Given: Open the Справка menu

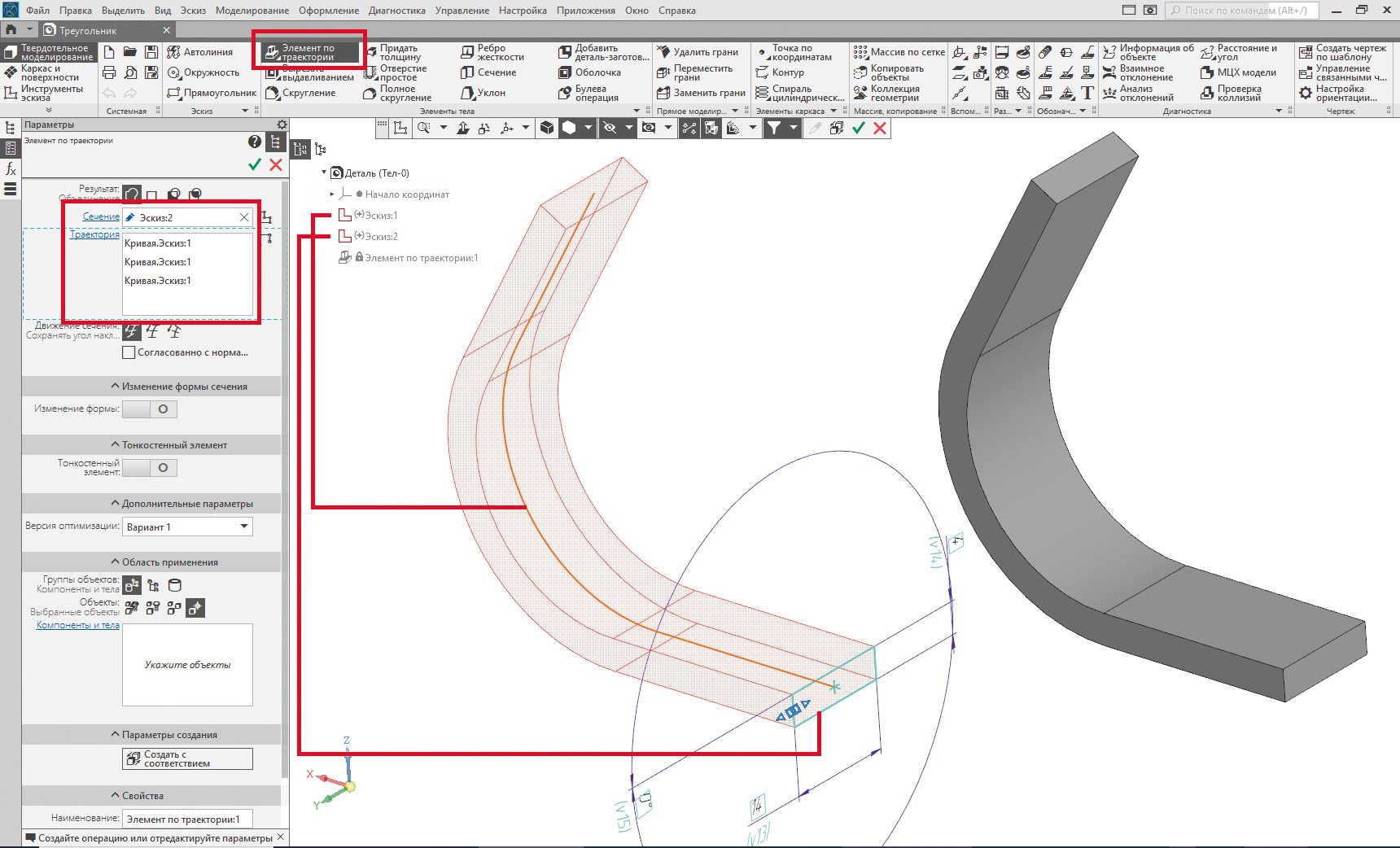Looking at the screenshot, I should [x=676, y=11].
